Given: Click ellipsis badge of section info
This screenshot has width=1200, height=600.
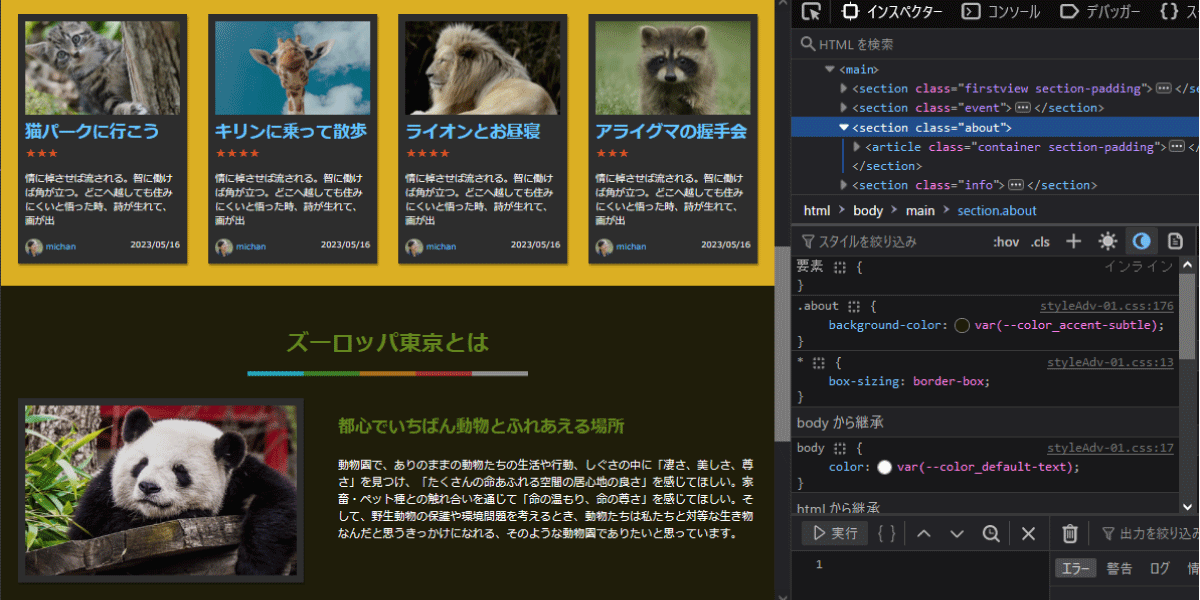Looking at the screenshot, I should (1015, 185).
